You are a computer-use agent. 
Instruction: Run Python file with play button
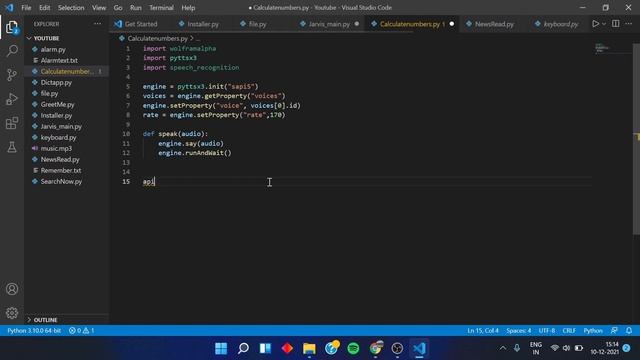tap(596, 24)
